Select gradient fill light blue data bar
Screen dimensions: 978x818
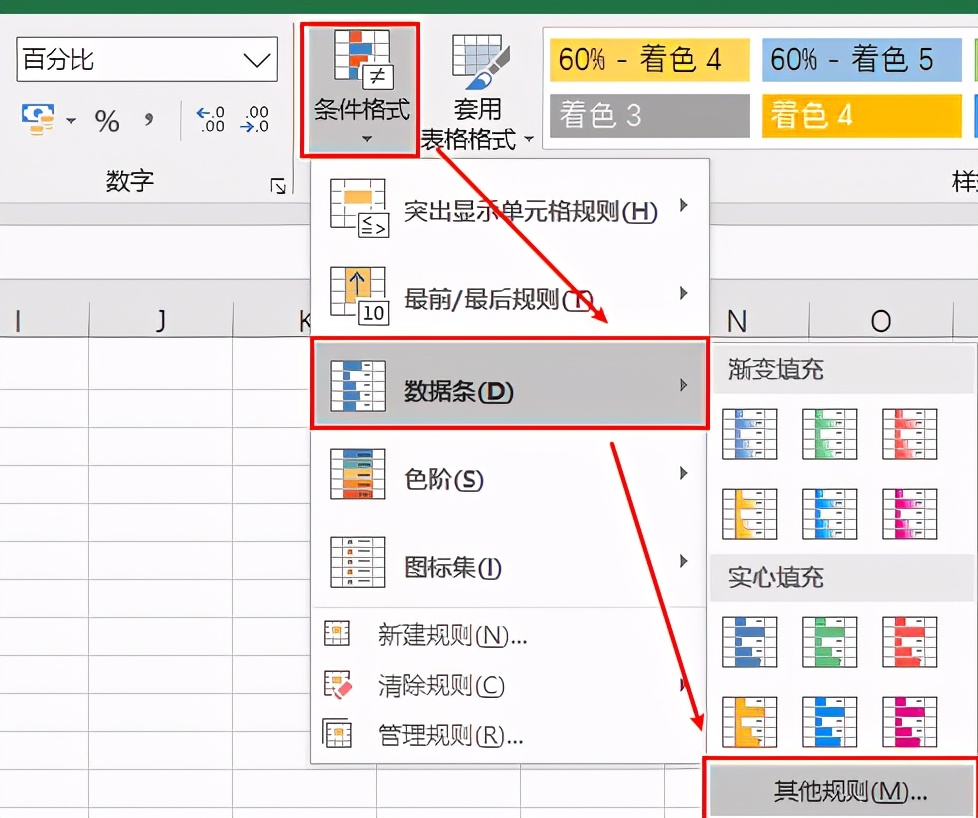829,514
